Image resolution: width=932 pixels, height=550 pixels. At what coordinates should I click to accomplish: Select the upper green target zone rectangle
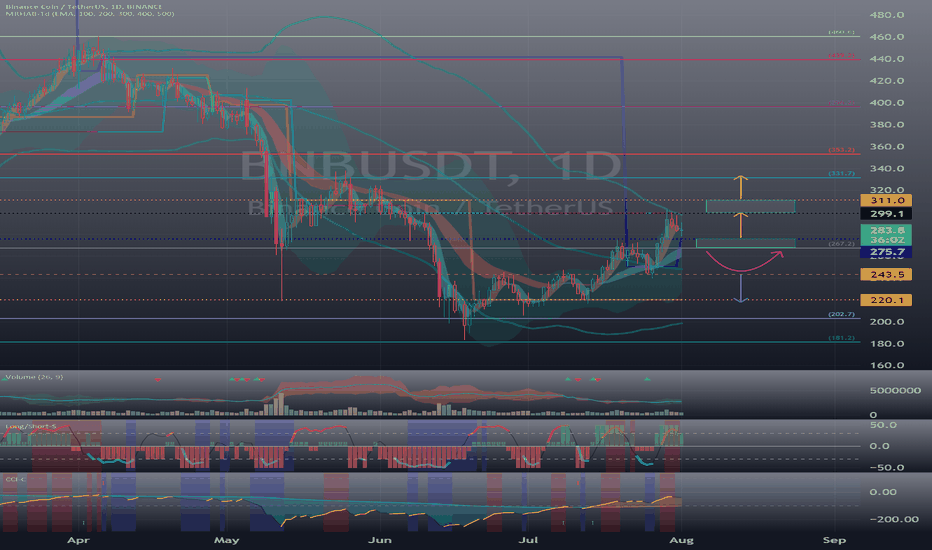(x=750, y=206)
